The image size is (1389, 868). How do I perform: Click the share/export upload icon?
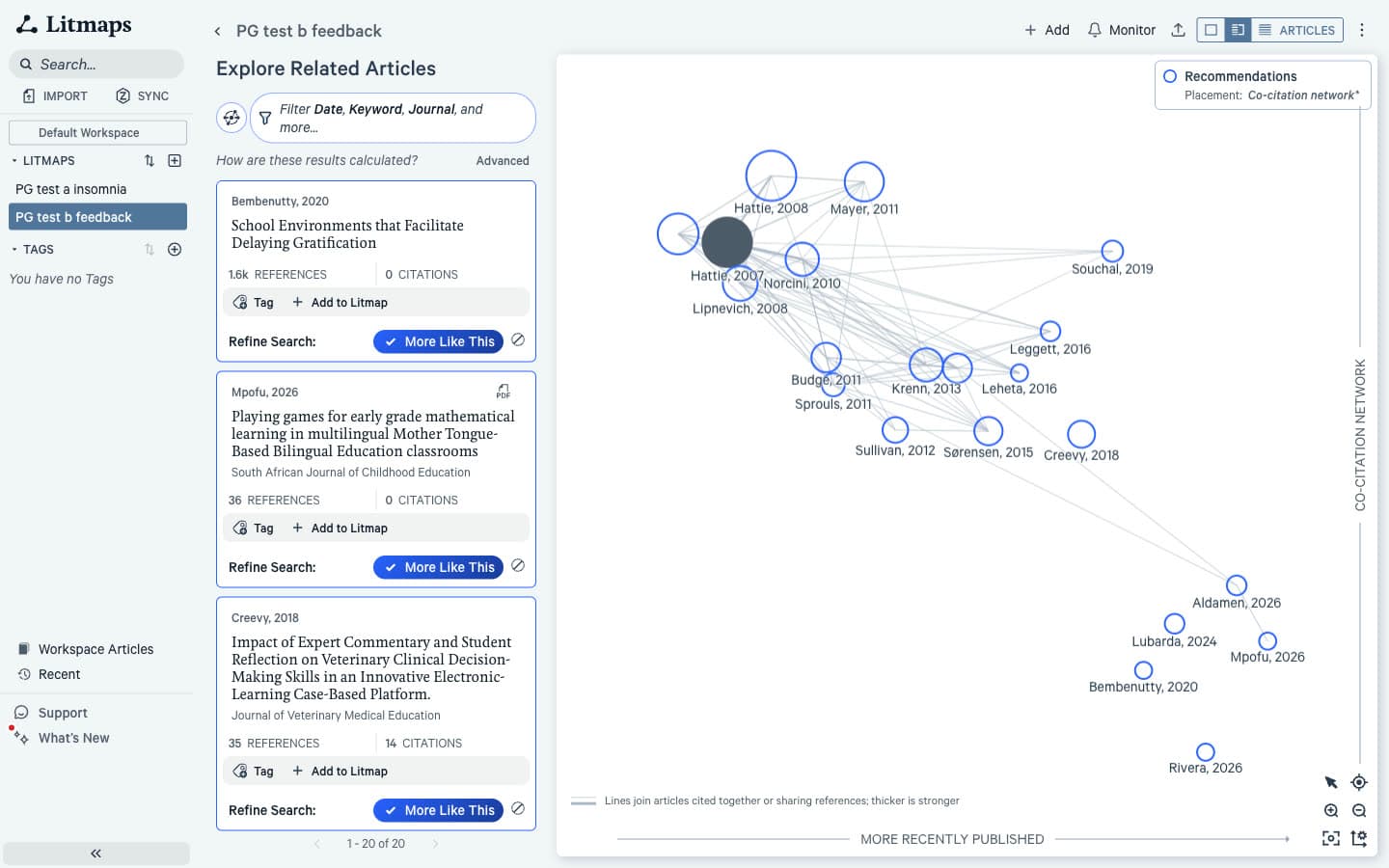point(1178,30)
